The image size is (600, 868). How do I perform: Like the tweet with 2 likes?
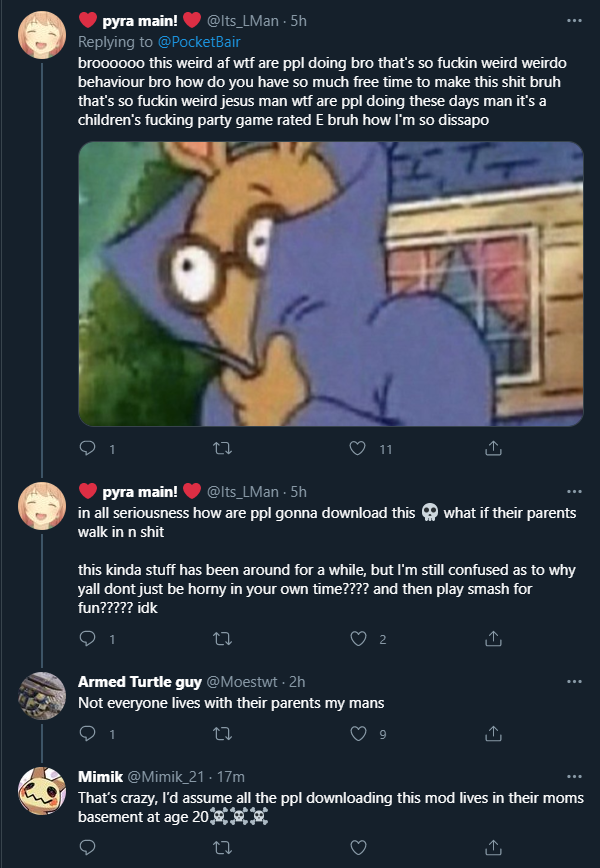pos(358,639)
